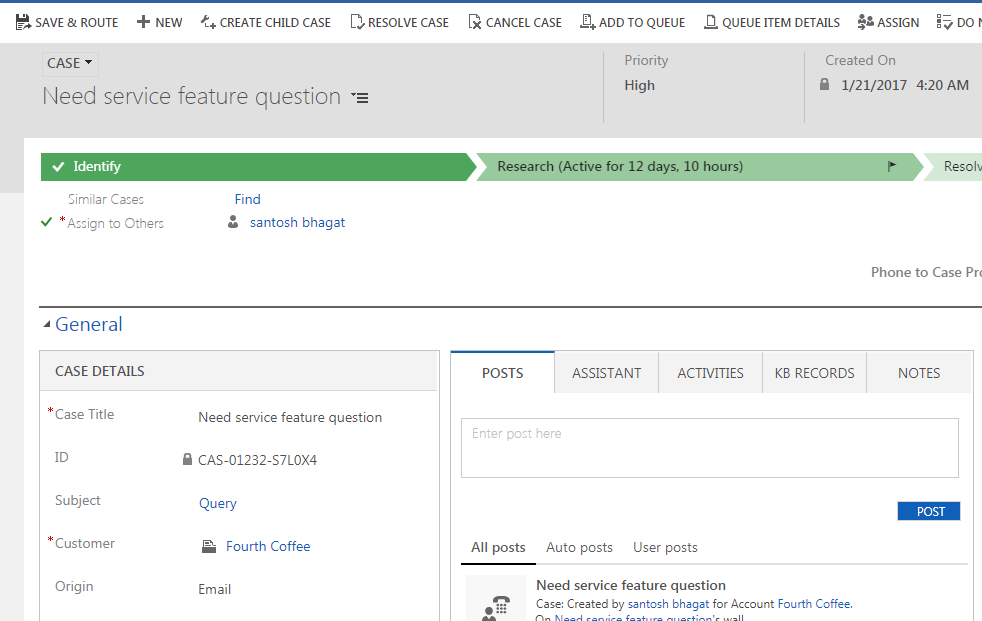The image size is (982, 621).
Task: Click the Resolve Case icon
Action: pyautogui.click(x=357, y=22)
